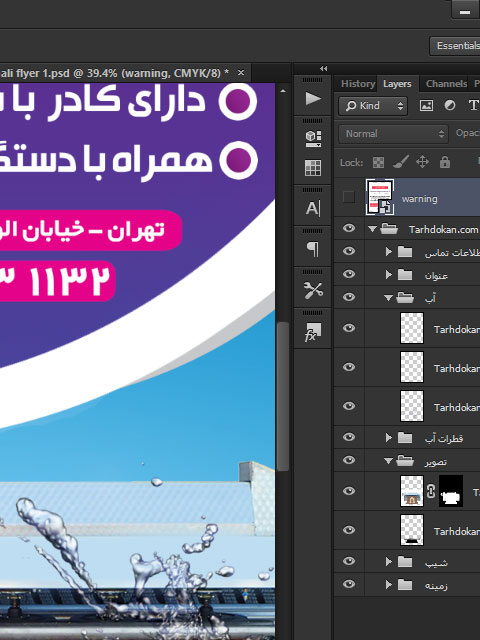Screen dimensions: 480x640
Task: Lock position move icon
Action: (x=422, y=162)
